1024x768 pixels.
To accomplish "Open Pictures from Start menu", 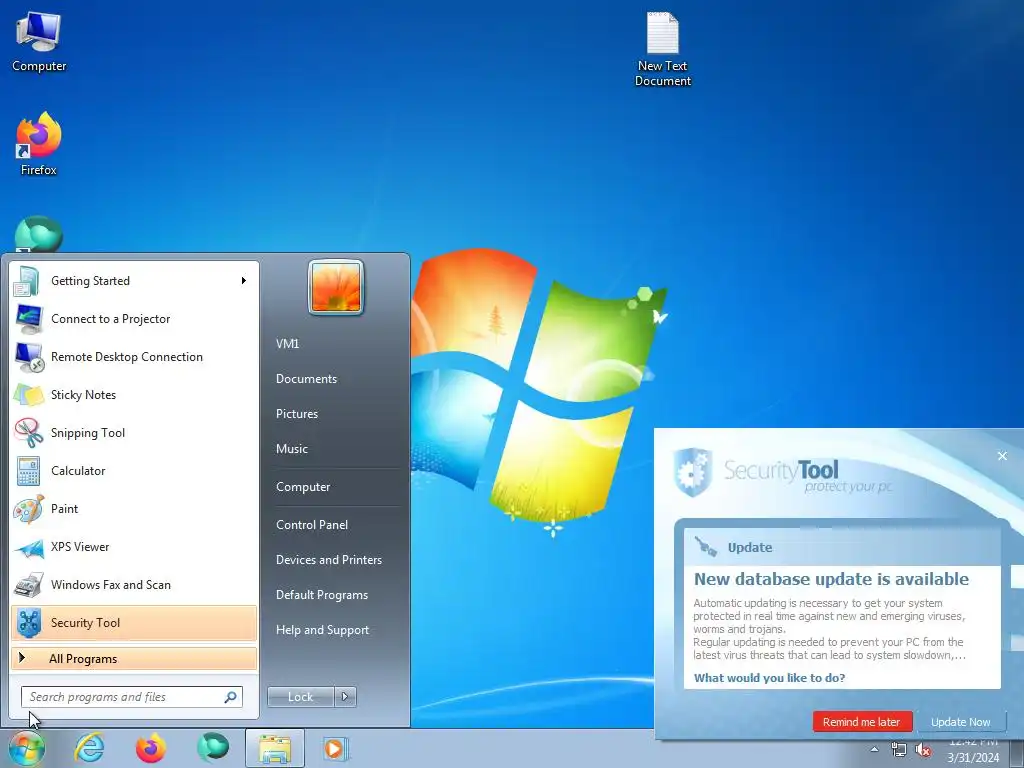I will click(x=296, y=414).
